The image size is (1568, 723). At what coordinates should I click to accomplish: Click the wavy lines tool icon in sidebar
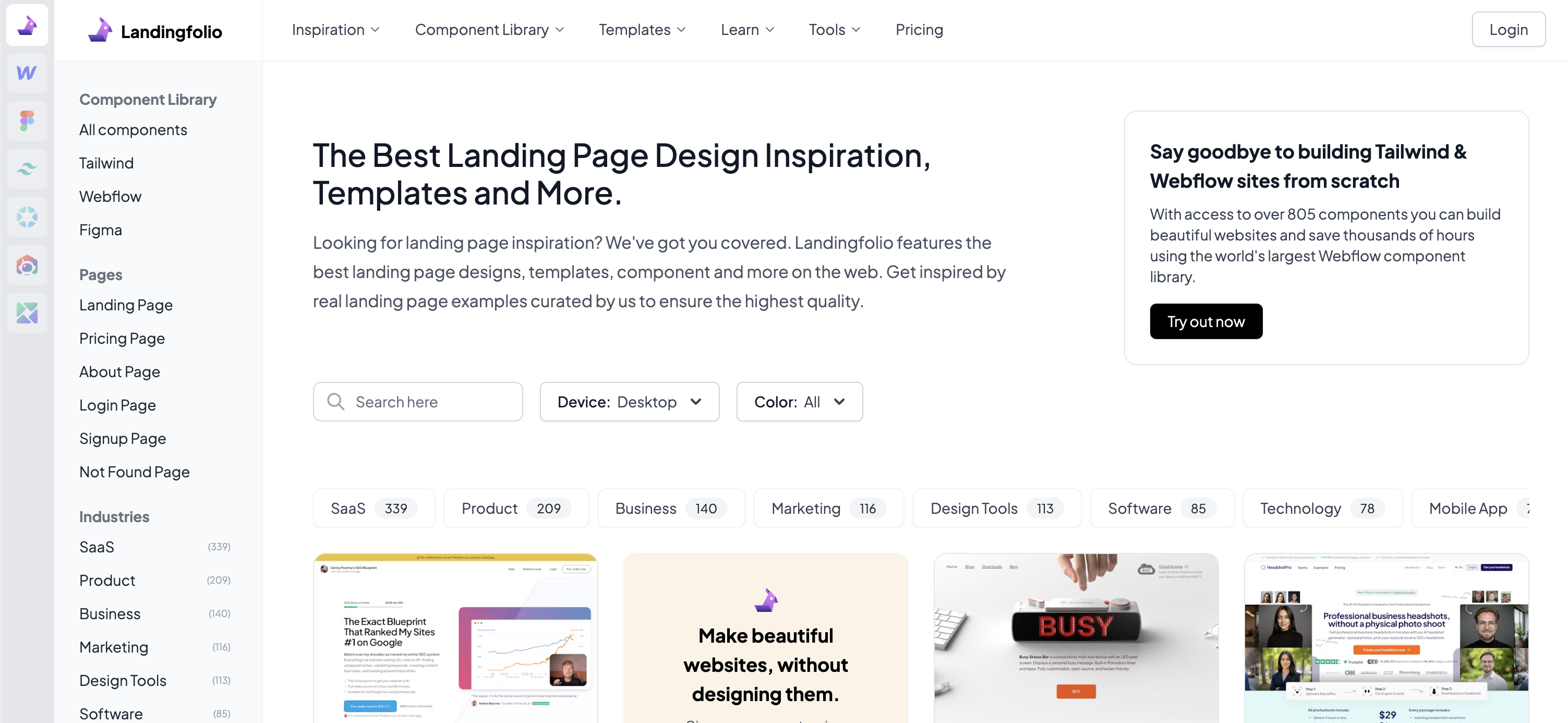[x=27, y=168]
